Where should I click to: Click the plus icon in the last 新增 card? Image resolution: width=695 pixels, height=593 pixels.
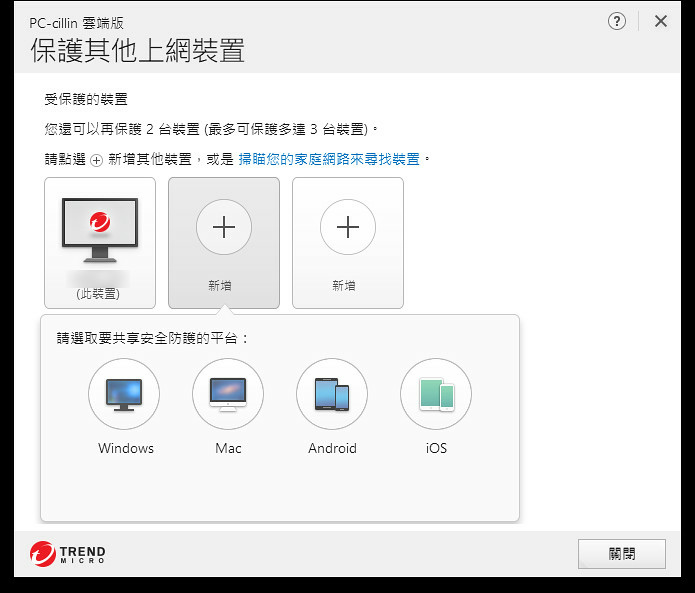348,227
